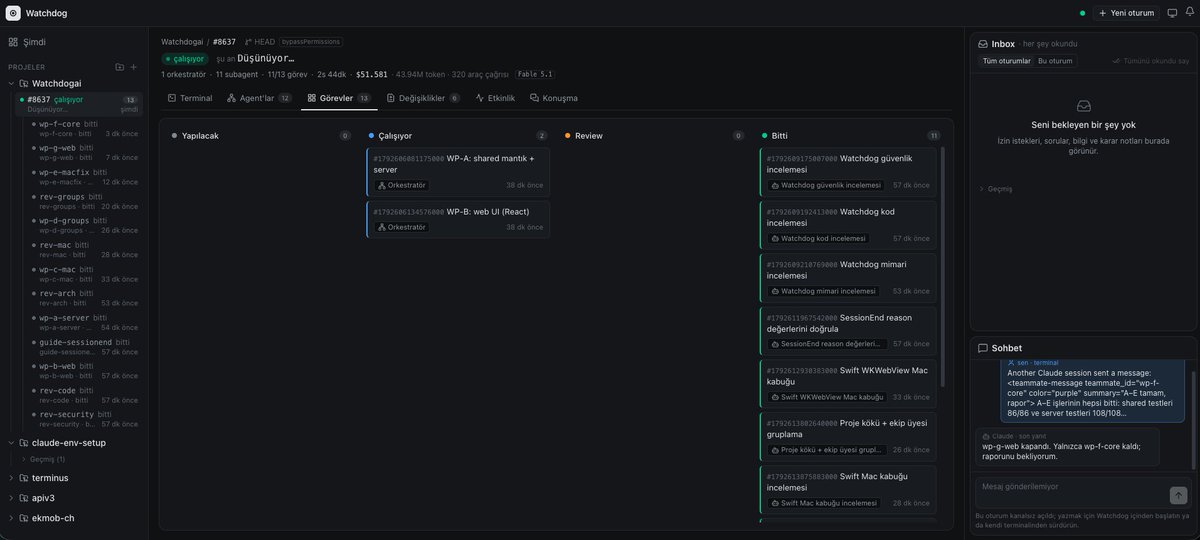Image resolution: width=1200 pixels, height=540 pixels.
Task: Open notifications bell icon
Action: [x=1190, y=13]
